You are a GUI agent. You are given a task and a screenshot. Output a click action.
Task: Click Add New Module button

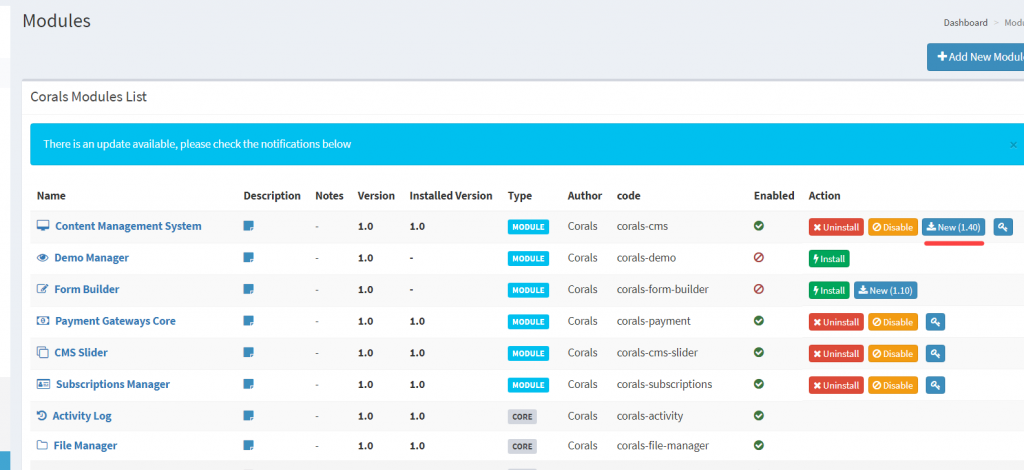(x=976, y=57)
